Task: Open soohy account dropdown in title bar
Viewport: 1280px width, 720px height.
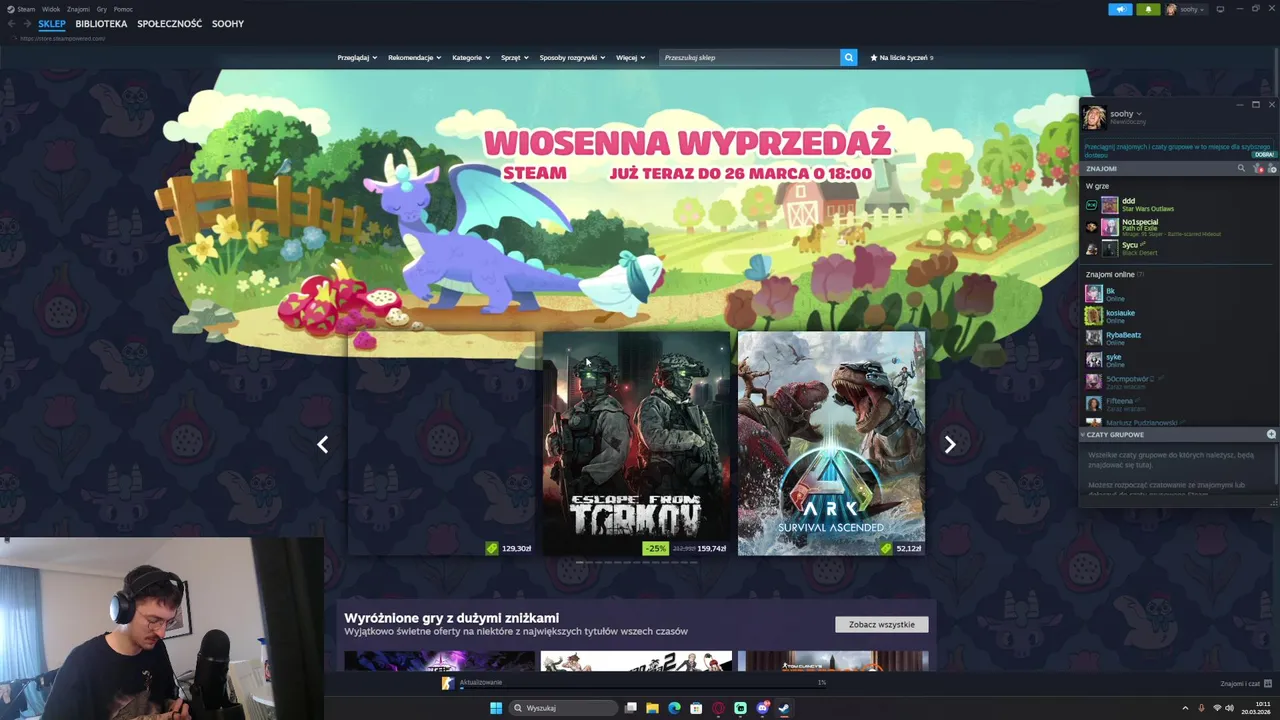Action: coord(1186,9)
